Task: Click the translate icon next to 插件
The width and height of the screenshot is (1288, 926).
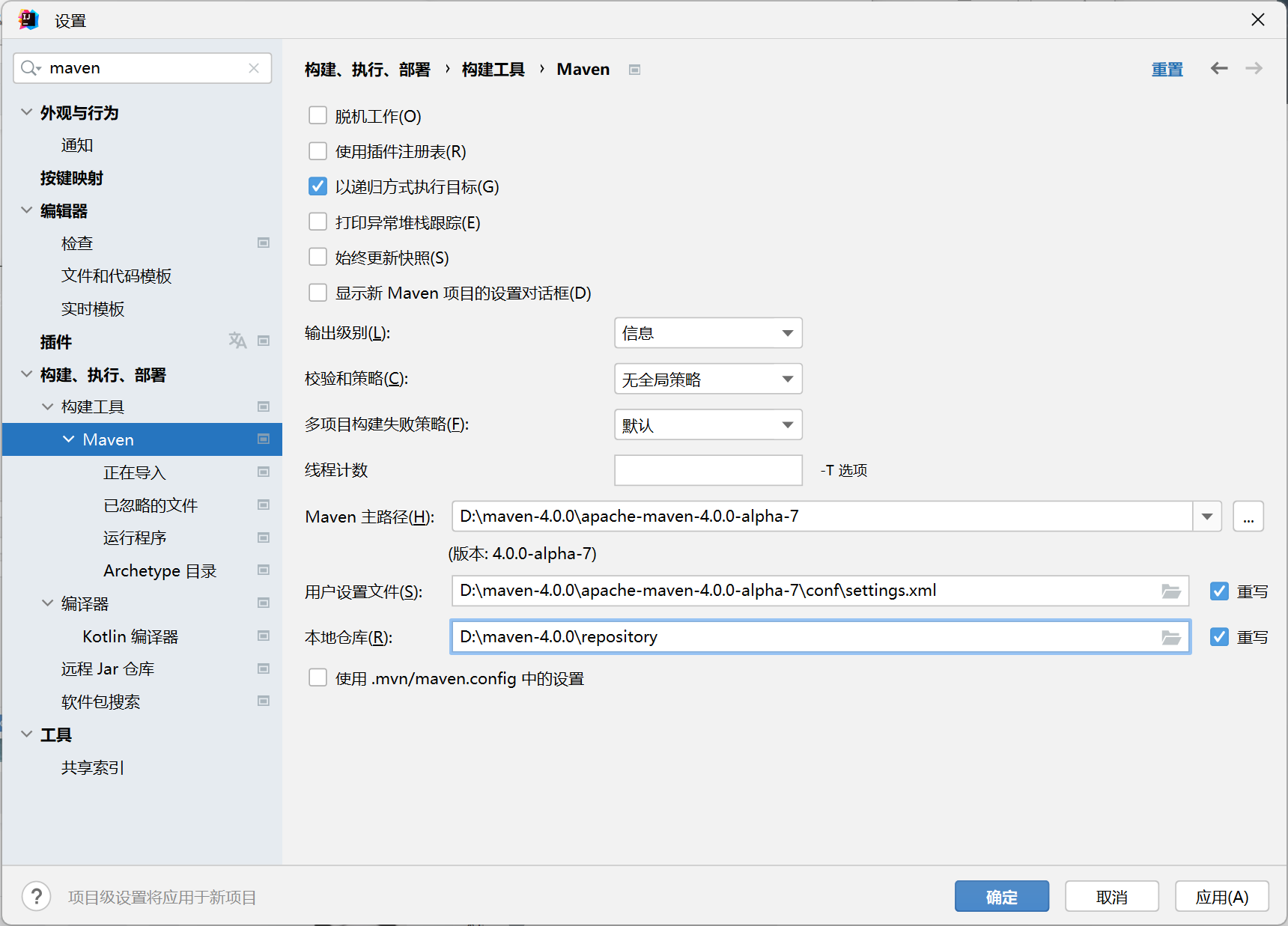Action: coord(237,341)
